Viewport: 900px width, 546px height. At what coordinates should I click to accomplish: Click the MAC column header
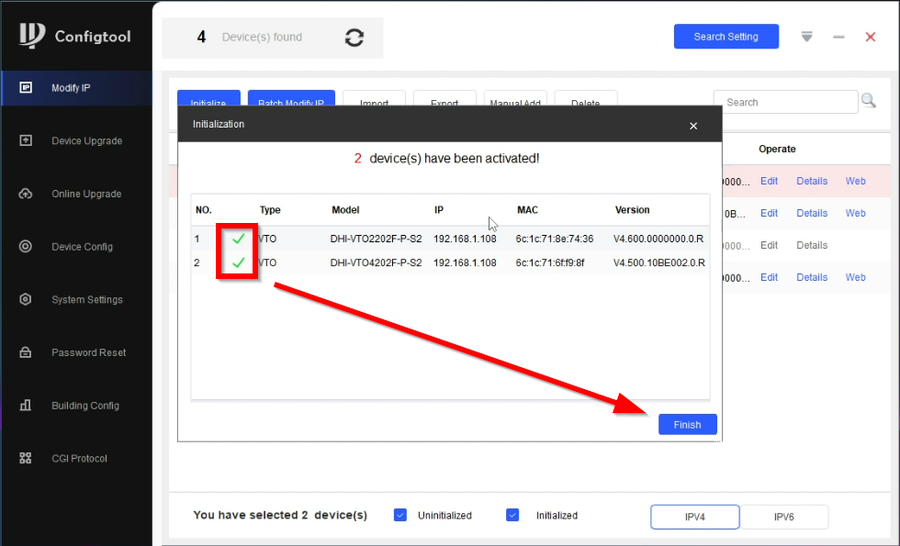tap(527, 210)
